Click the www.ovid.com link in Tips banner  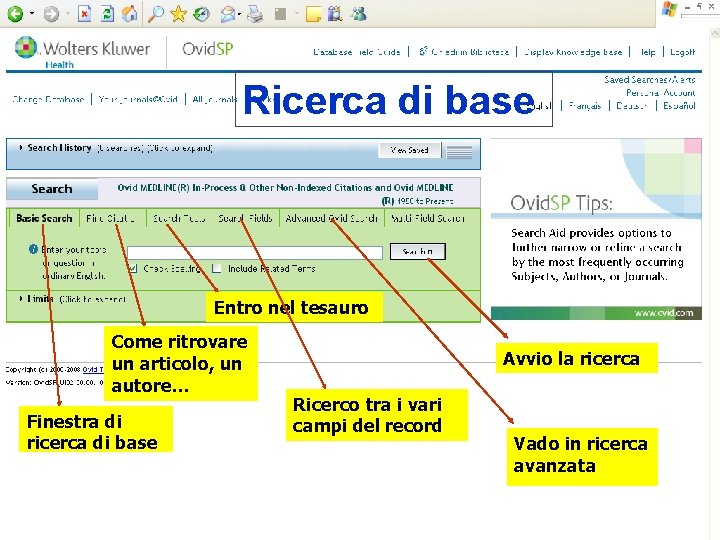click(664, 313)
